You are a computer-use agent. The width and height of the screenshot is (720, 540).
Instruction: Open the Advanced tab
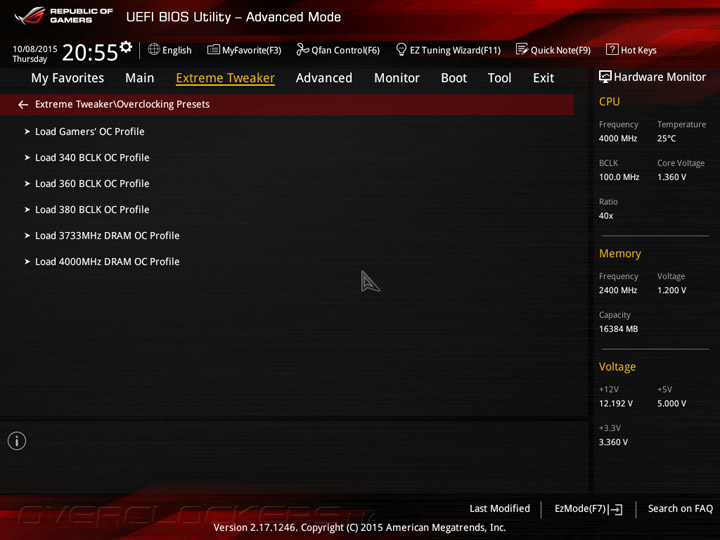pos(324,78)
